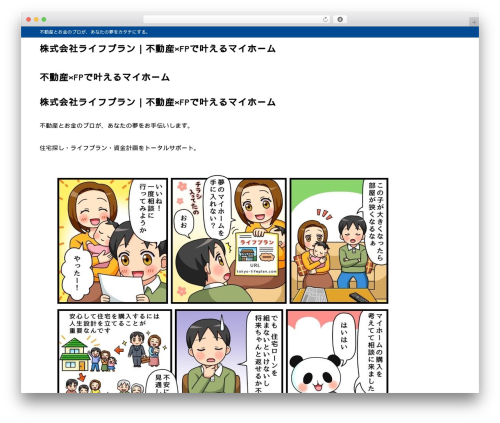Click second 株式会社ライフプラン heading below subtitle

pos(158,102)
